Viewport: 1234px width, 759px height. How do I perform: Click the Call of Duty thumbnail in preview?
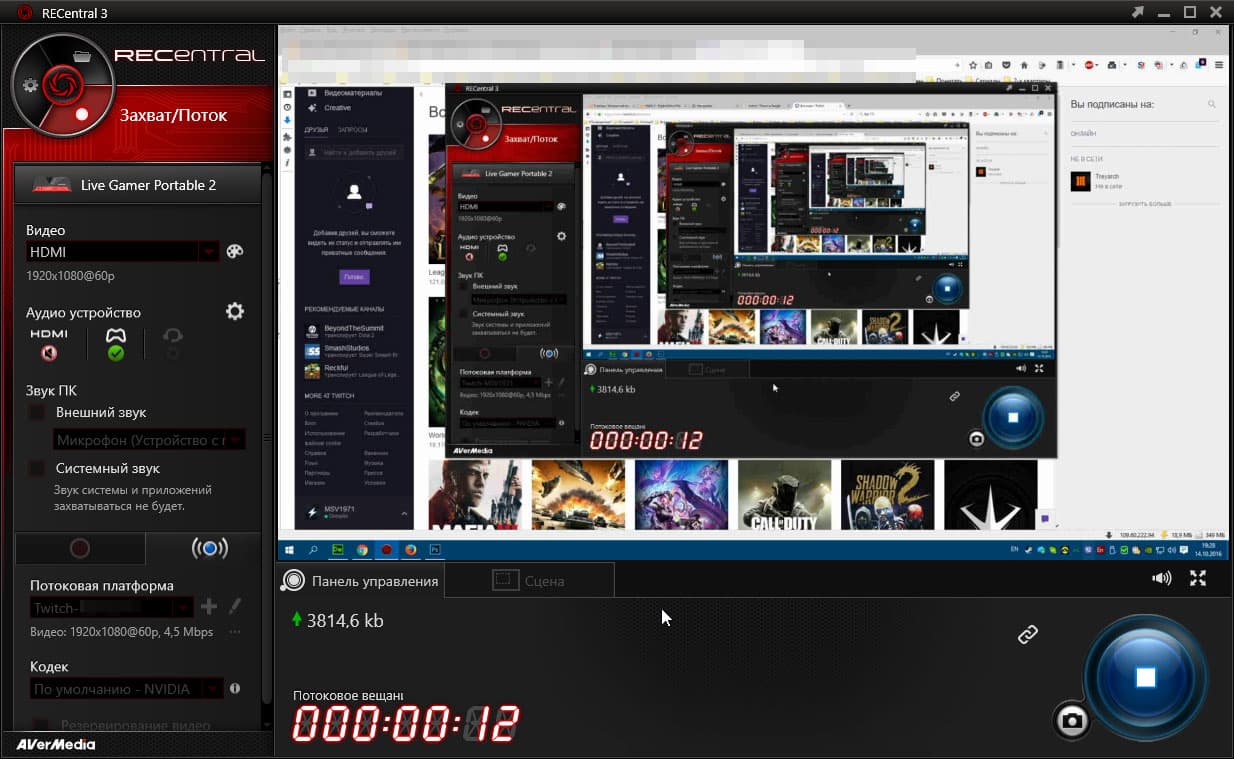coord(785,495)
